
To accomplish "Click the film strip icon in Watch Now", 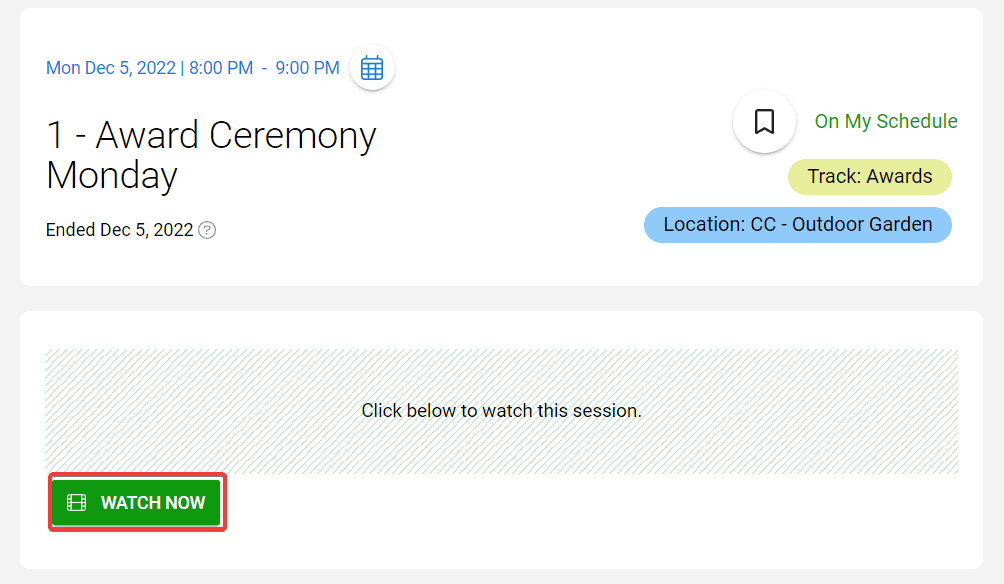I will point(76,503).
